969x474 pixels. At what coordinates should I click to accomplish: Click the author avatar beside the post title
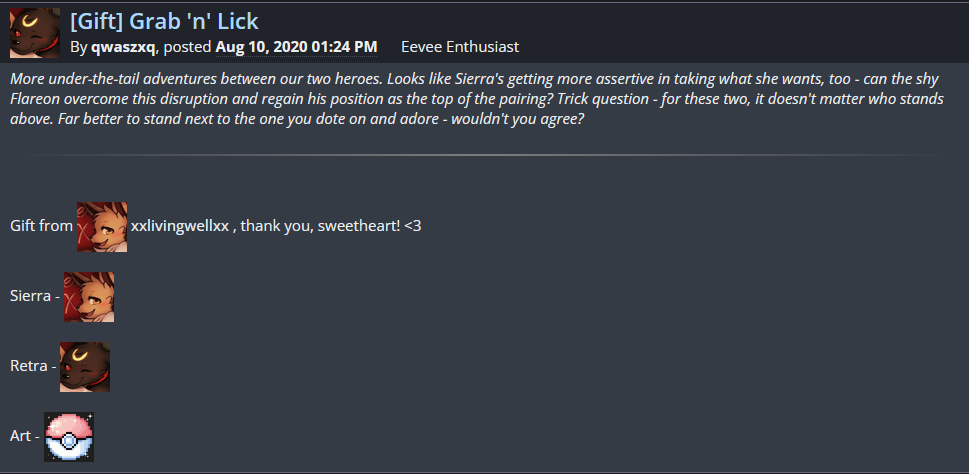click(34, 32)
